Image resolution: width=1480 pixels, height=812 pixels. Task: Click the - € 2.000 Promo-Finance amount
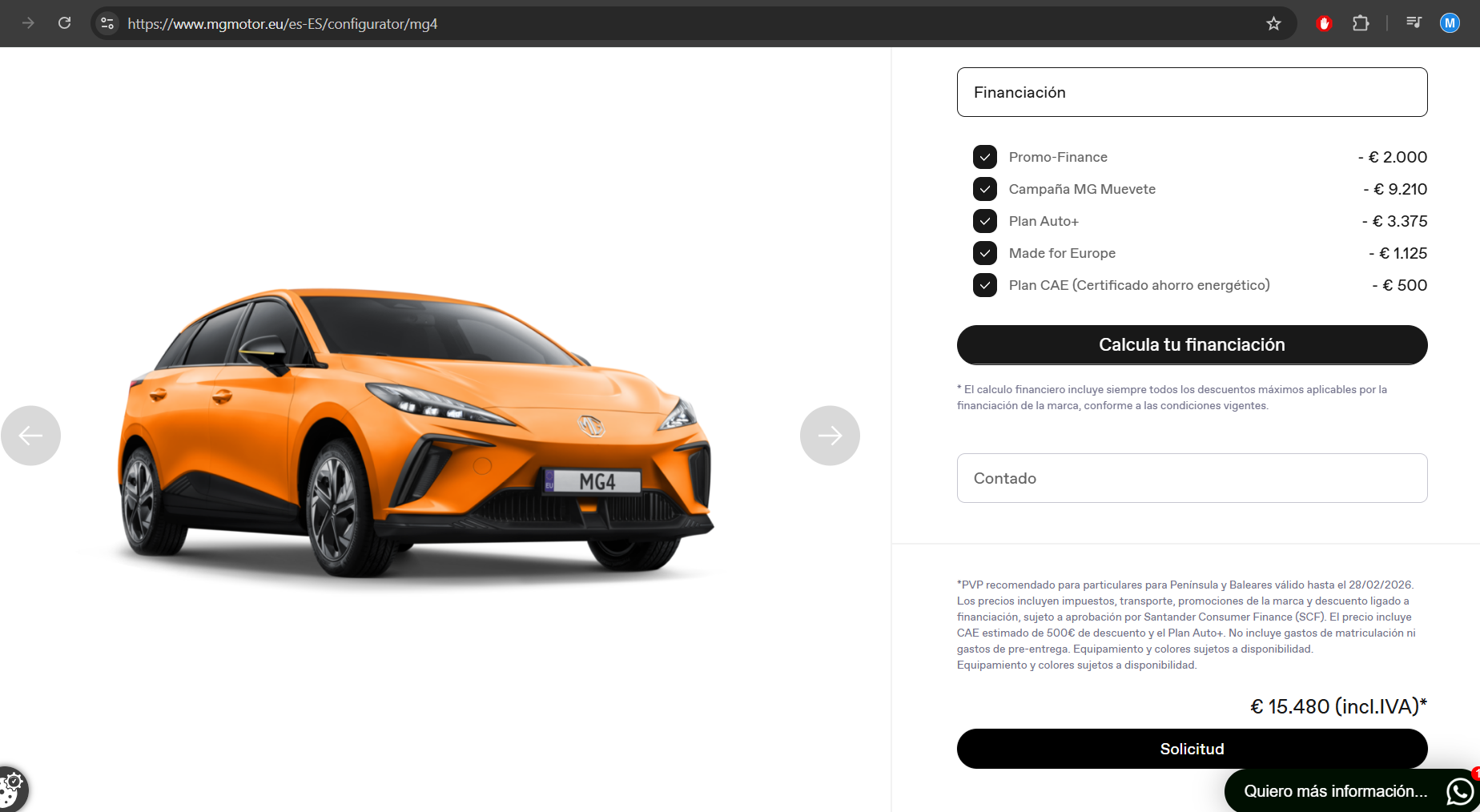click(1393, 157)
